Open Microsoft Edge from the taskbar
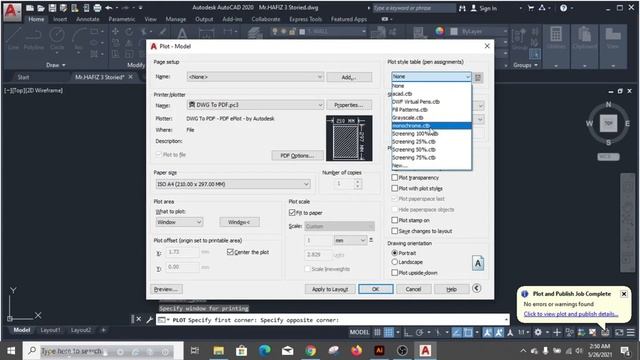 [x=264, y=350]
